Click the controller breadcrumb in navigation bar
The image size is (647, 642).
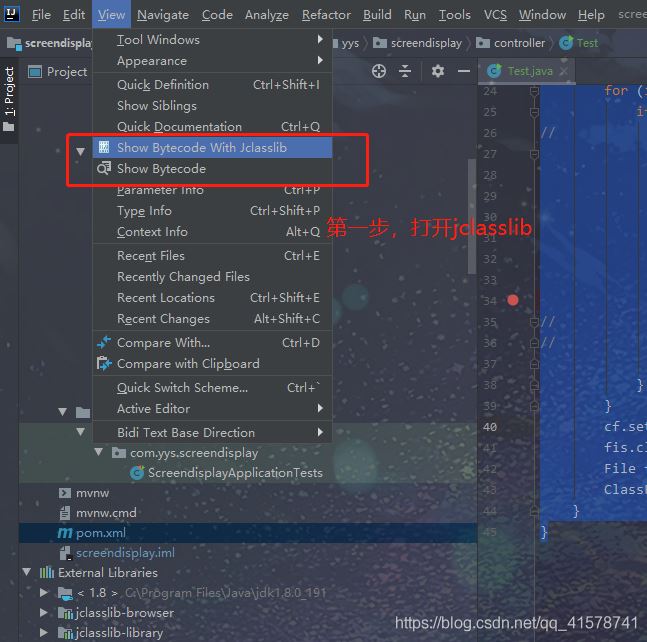point(519,43)
